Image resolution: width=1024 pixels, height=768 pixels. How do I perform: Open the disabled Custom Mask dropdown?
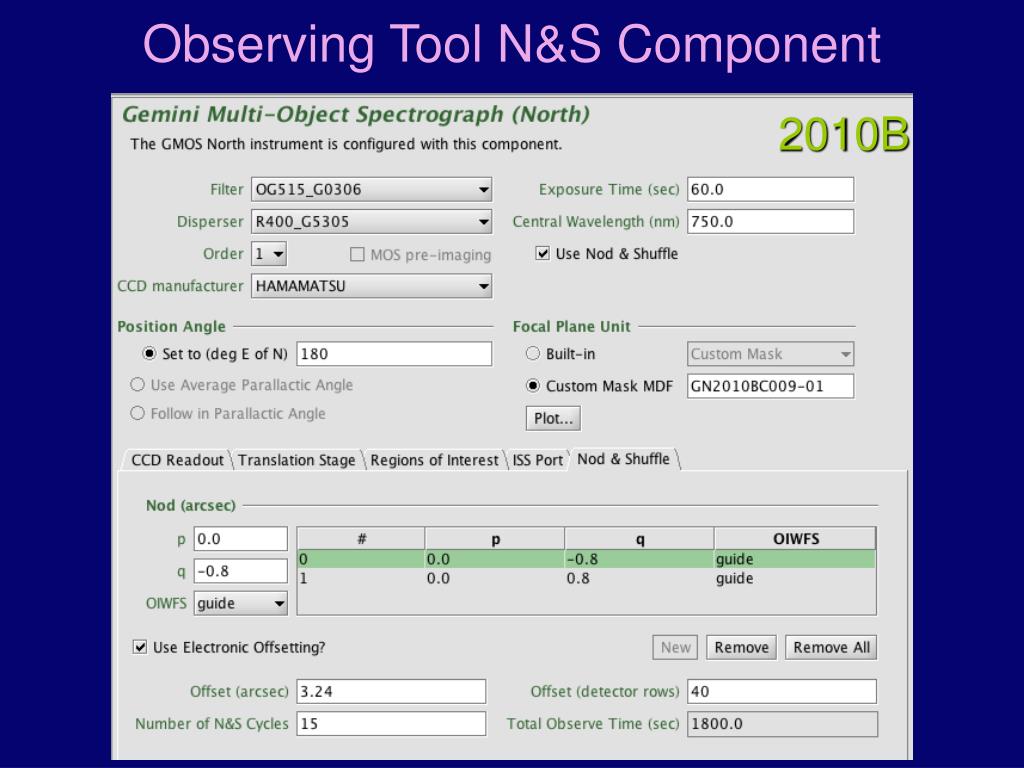(x=770, y=354)
